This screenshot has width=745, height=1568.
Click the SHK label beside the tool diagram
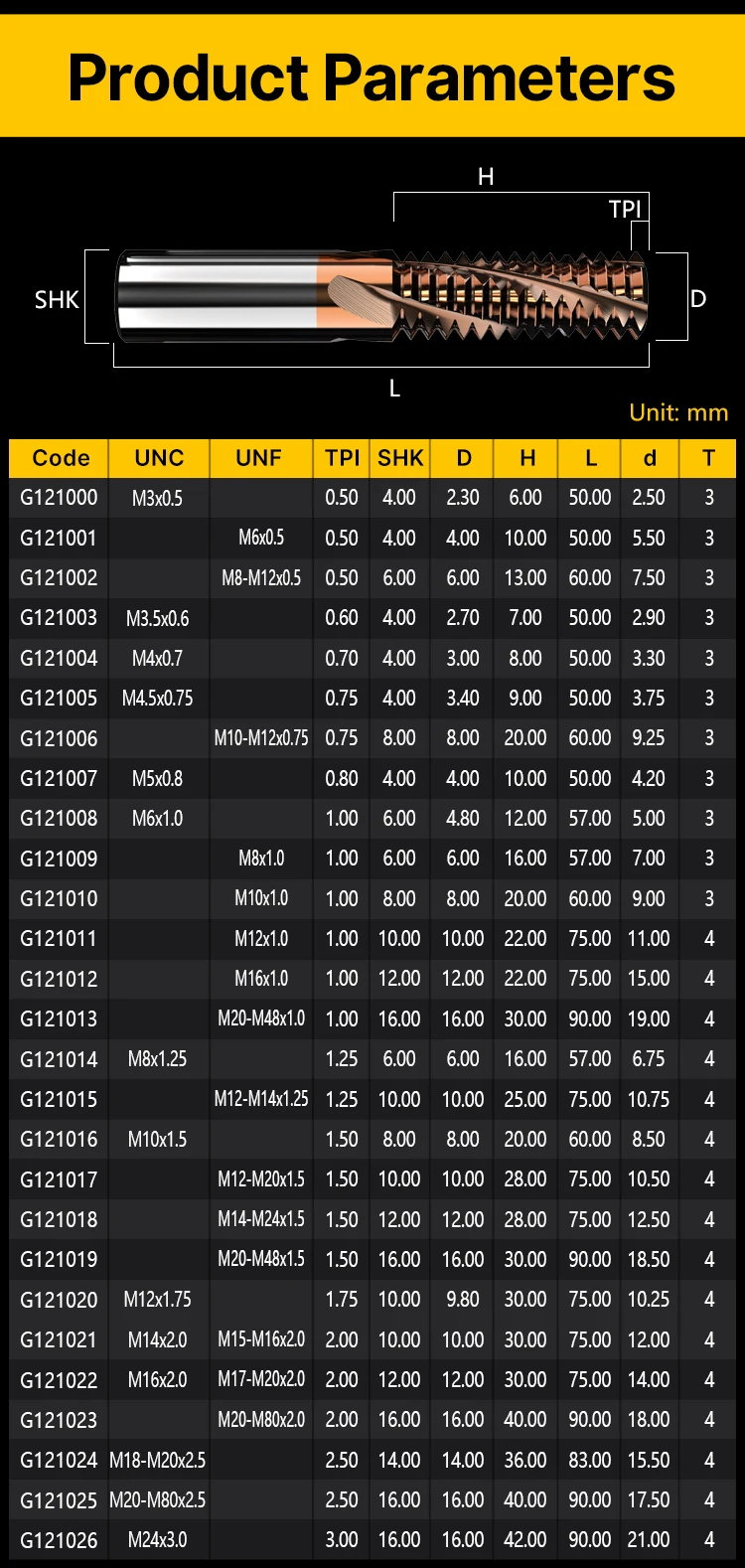click(x=57, y=300)
